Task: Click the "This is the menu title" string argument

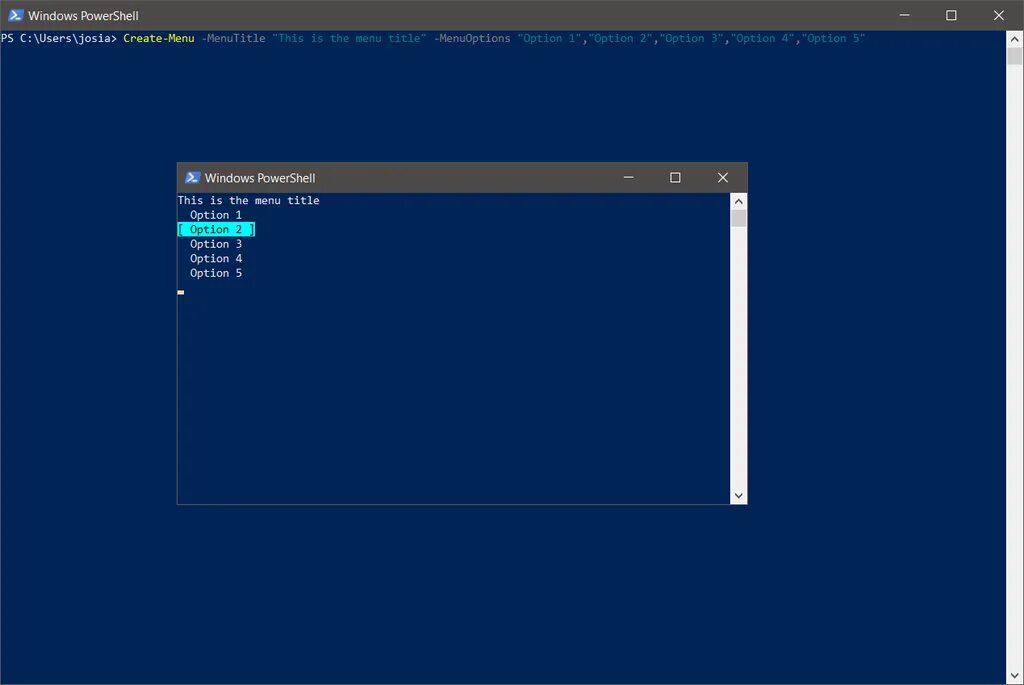Action: click(x=349, y=39)
